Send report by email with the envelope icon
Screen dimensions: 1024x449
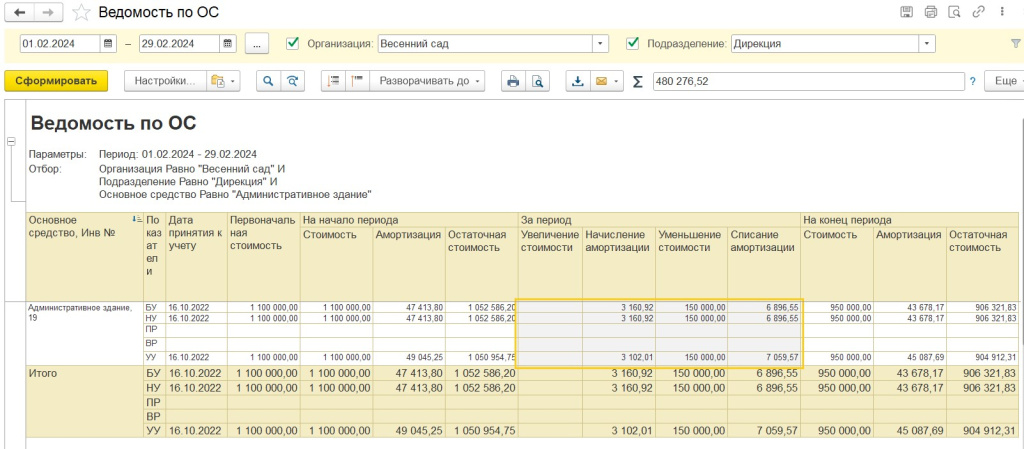click(x=601, y=81)
